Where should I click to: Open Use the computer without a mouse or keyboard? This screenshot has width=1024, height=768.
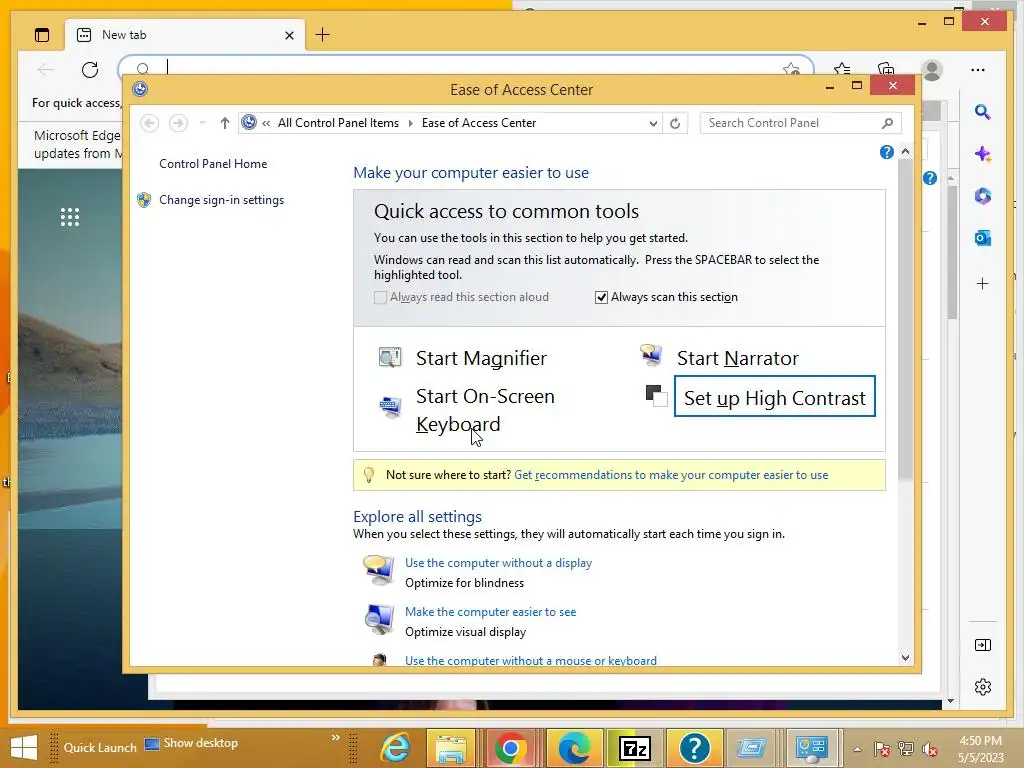pos(530,661)
